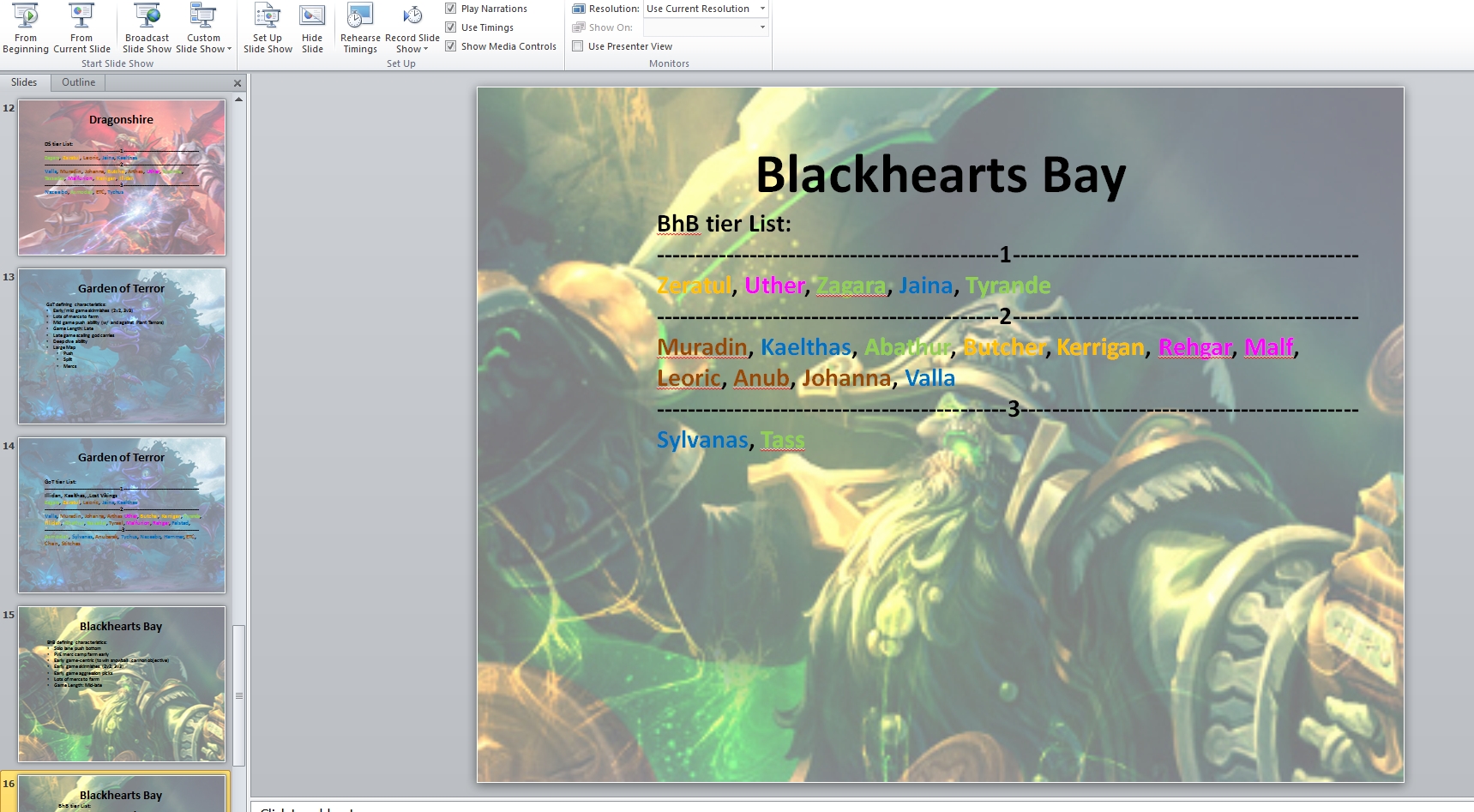Click the word 'Zeratul' on the slide
The image size is (1474, 812).
pos(695,286)
